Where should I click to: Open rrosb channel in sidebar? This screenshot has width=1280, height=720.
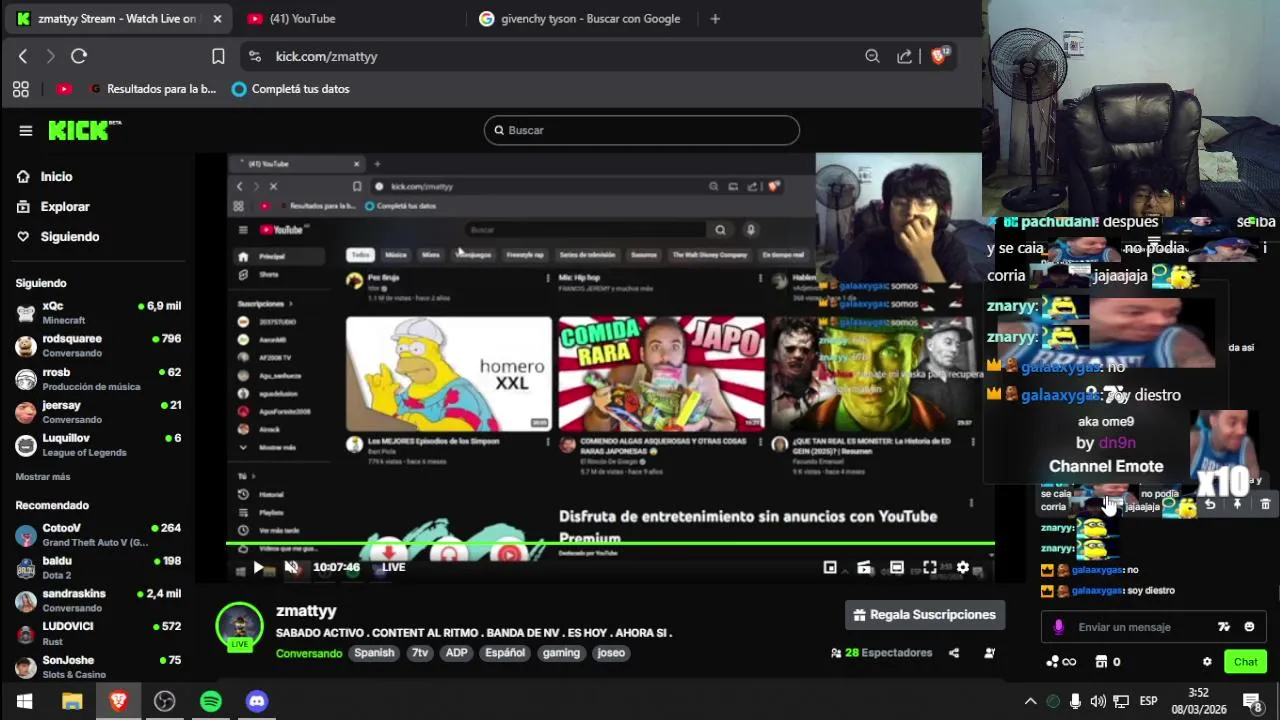pyautogui.click(x=98, y=379)
